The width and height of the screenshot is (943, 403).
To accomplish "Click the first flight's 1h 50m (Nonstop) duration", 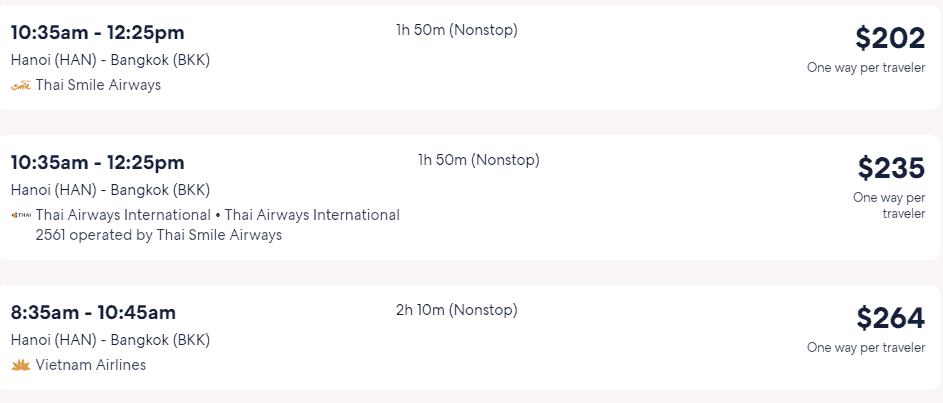I will [x=456, y=30].
